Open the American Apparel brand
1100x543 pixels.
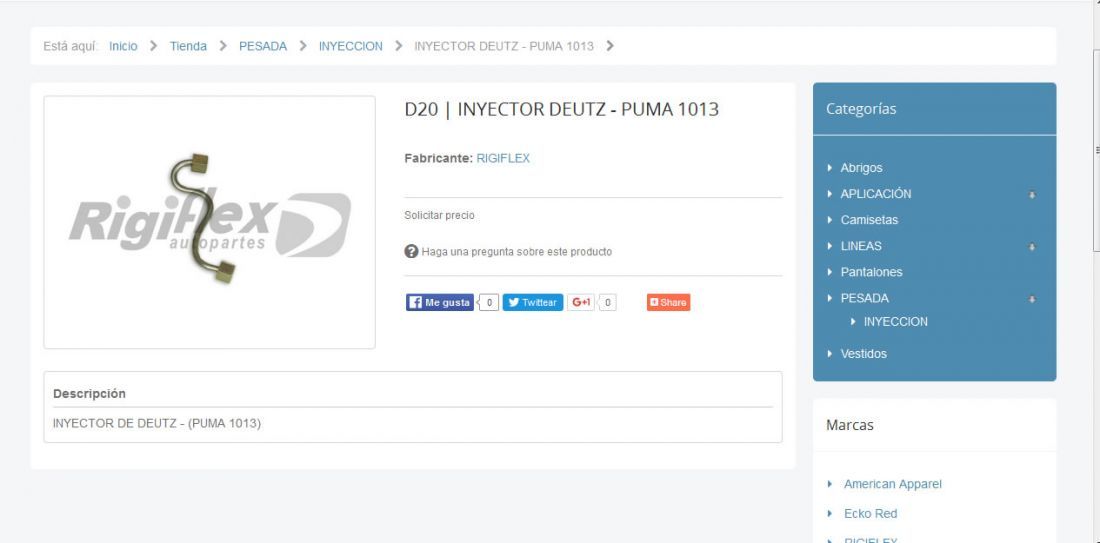[892, 484]
